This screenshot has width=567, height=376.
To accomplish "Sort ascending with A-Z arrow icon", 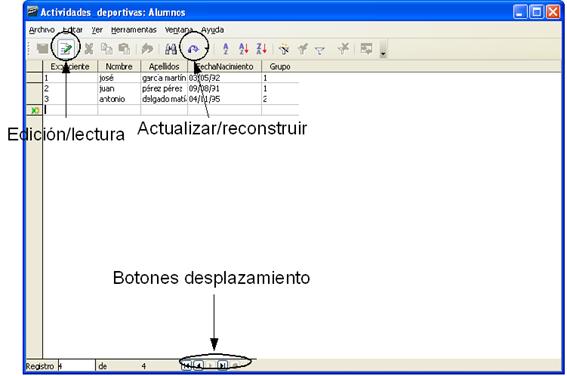I will tap(243, 48).
